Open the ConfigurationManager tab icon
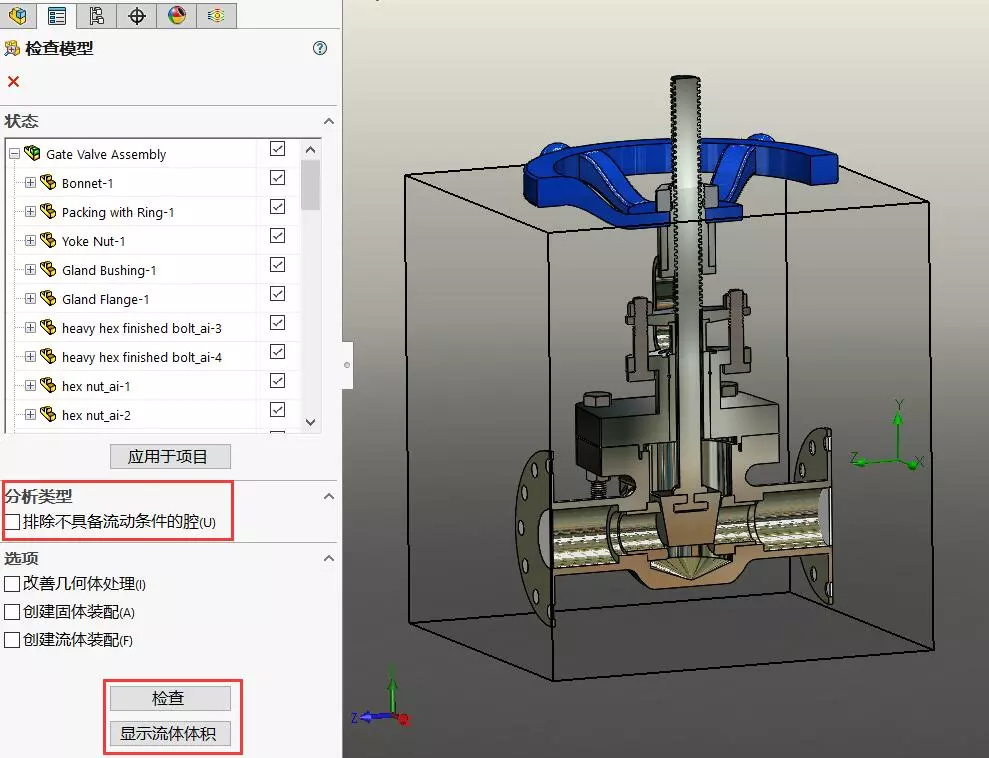989x758 pixels. [96, 15]
